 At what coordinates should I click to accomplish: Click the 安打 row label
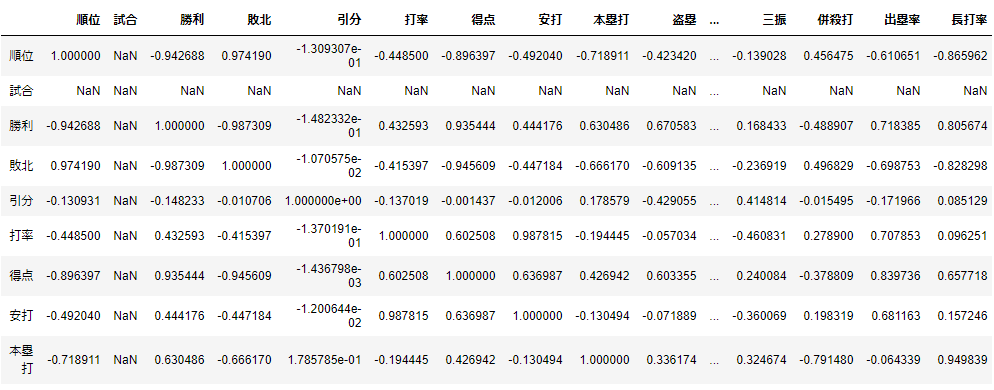click(22, 316)
